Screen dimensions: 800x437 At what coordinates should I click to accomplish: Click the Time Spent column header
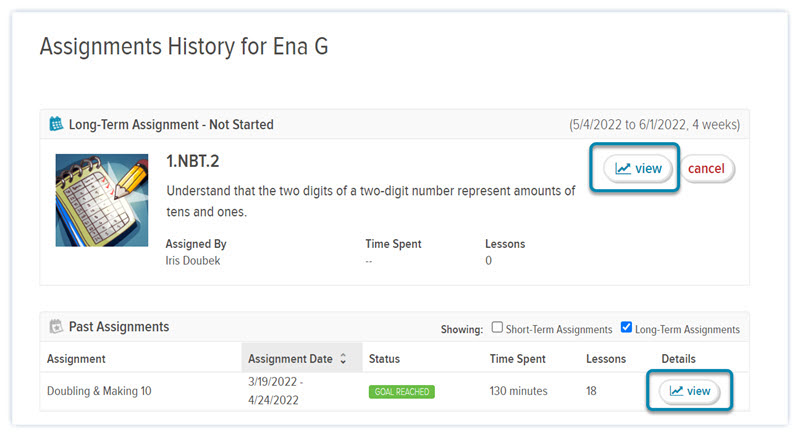[518, 358]
